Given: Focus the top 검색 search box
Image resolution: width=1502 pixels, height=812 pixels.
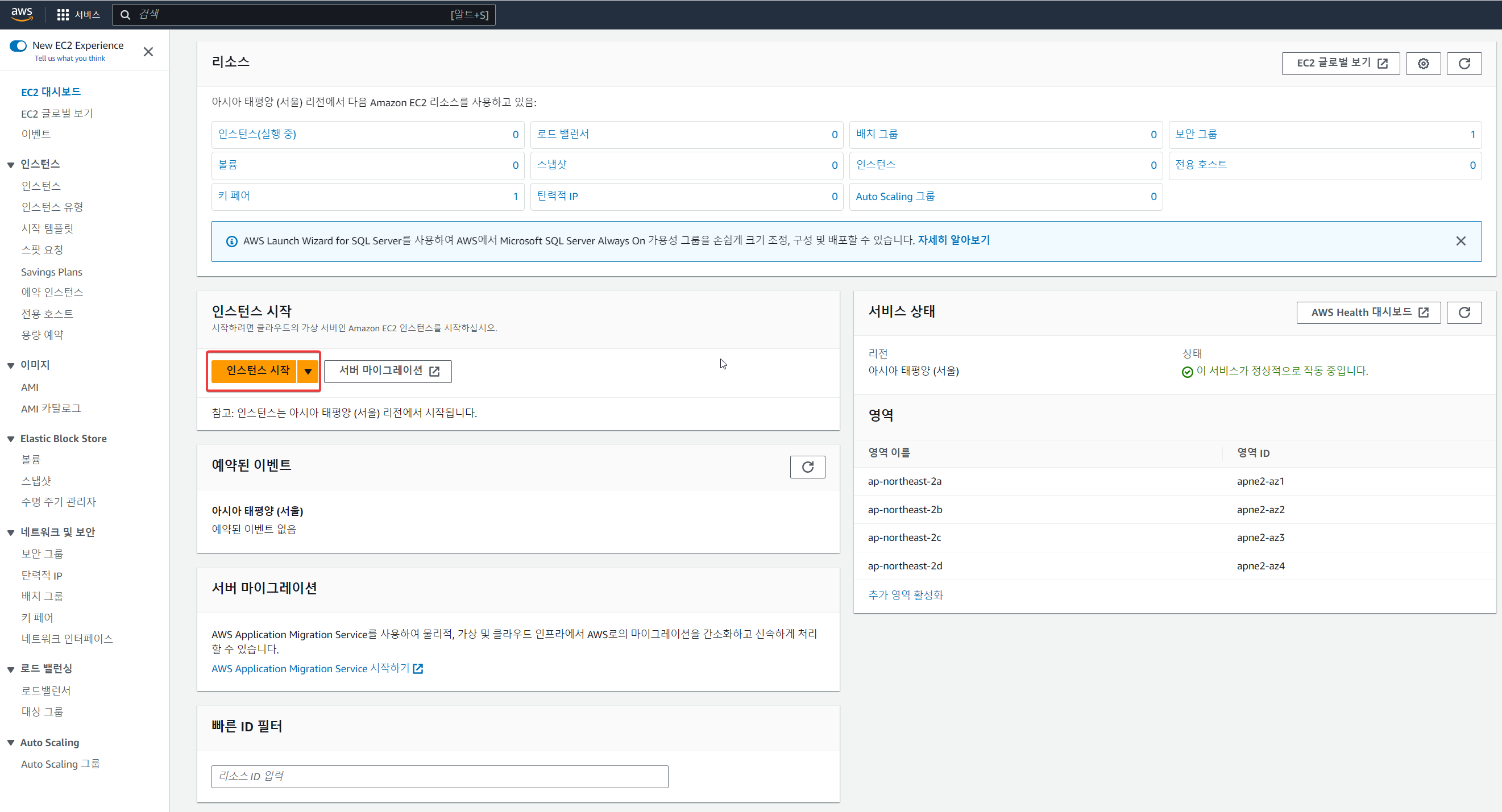Looking at the screenshot, I should (x=304, y=15).
